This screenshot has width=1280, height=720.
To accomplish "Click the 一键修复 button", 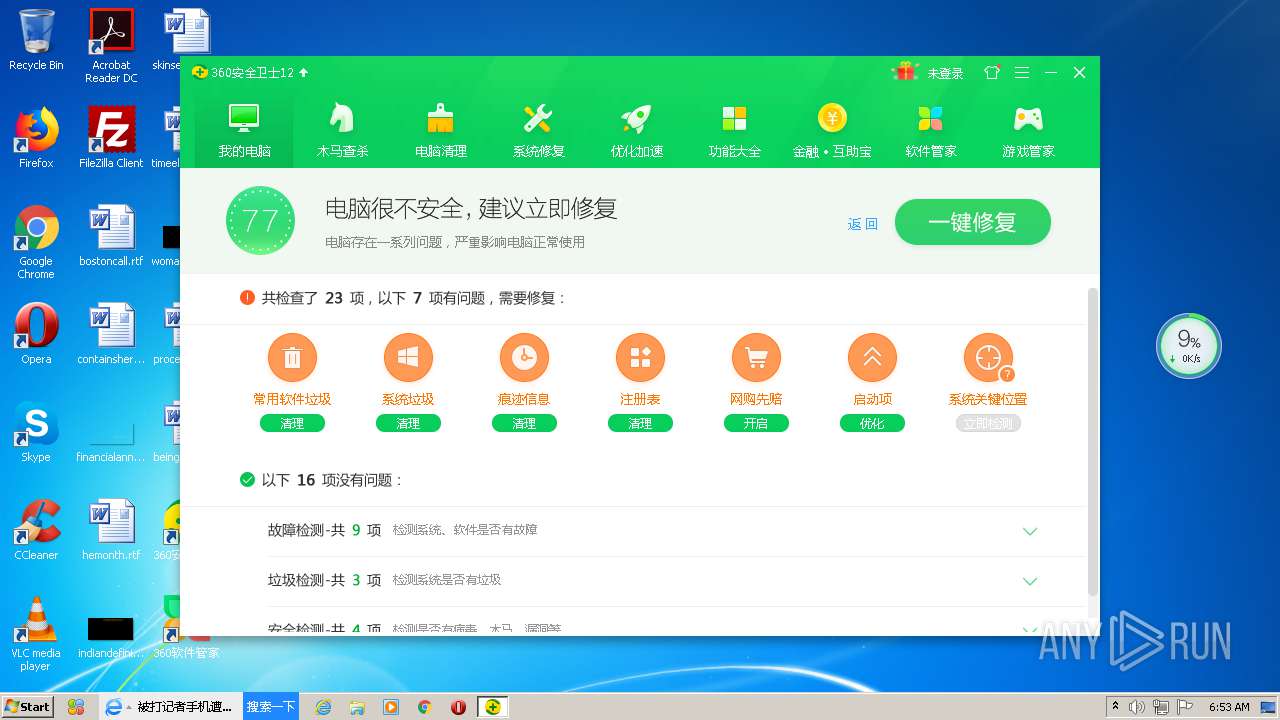I will [972, 222].
